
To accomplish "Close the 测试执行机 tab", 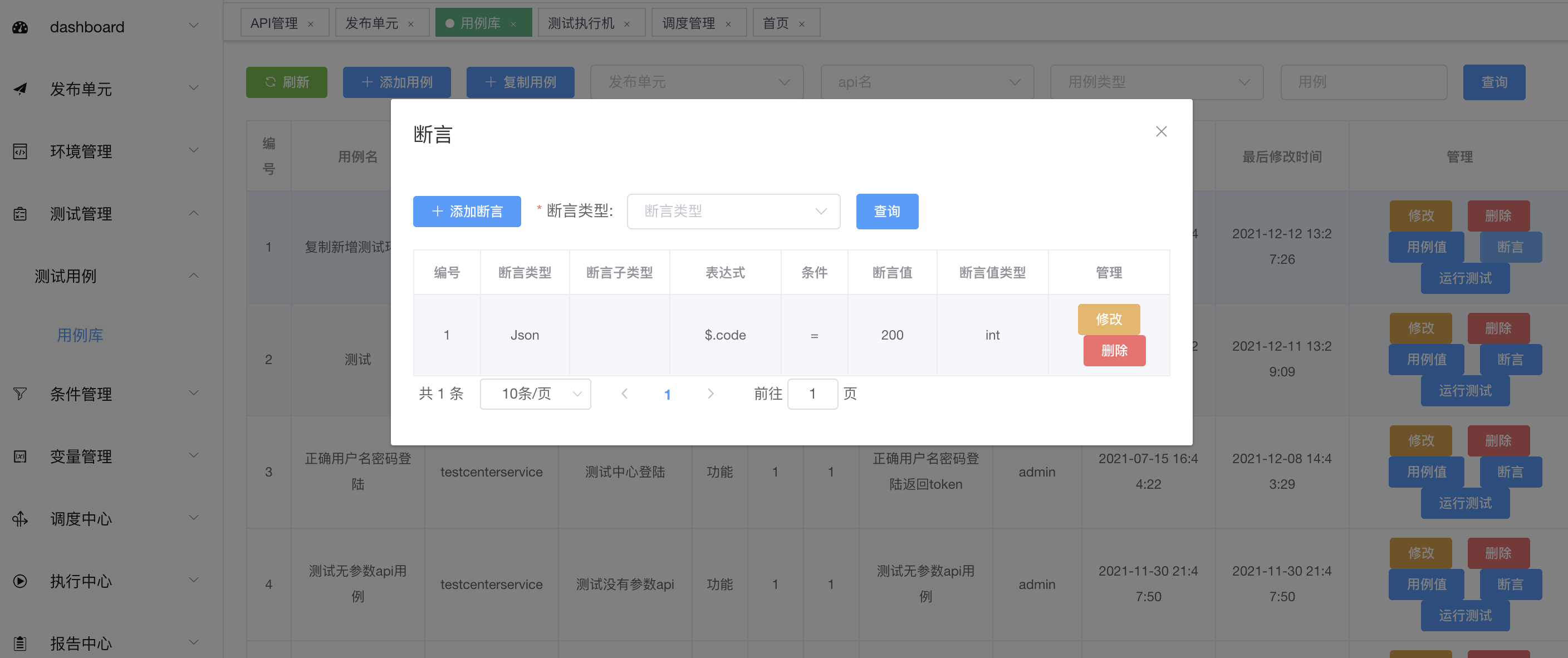I will coord(627,24).
